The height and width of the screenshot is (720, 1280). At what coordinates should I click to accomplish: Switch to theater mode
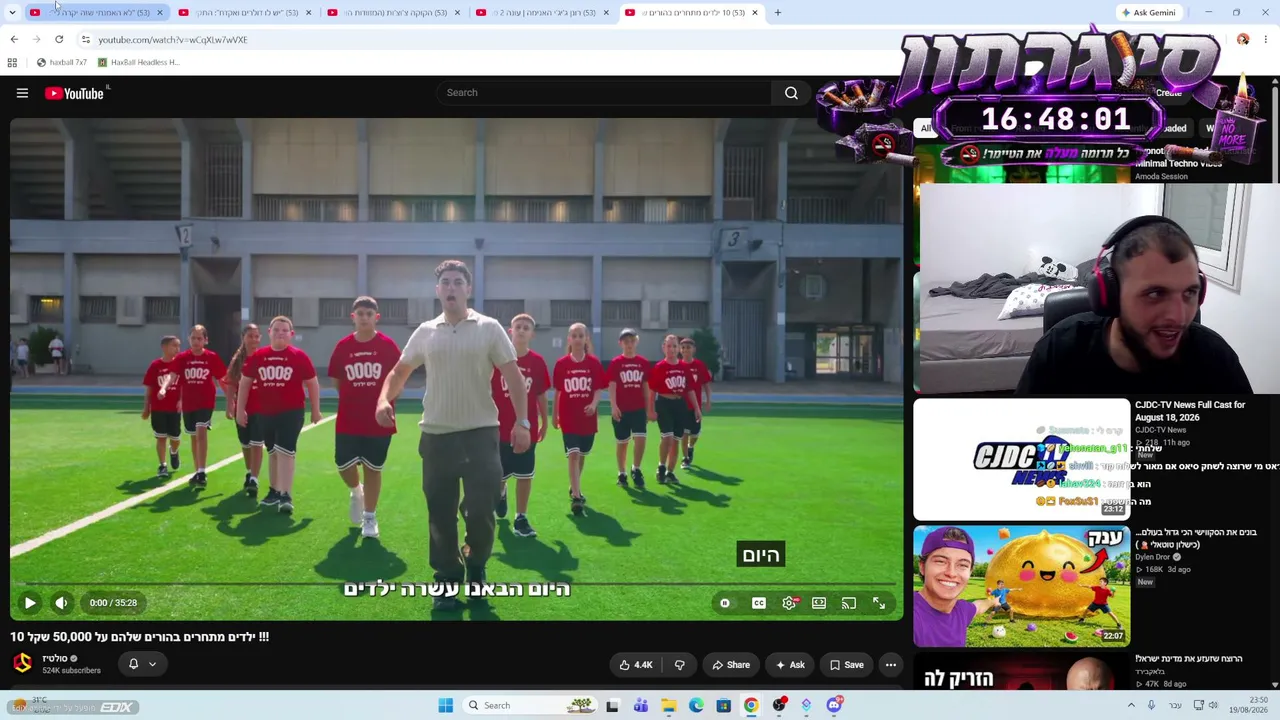point(819,603)
